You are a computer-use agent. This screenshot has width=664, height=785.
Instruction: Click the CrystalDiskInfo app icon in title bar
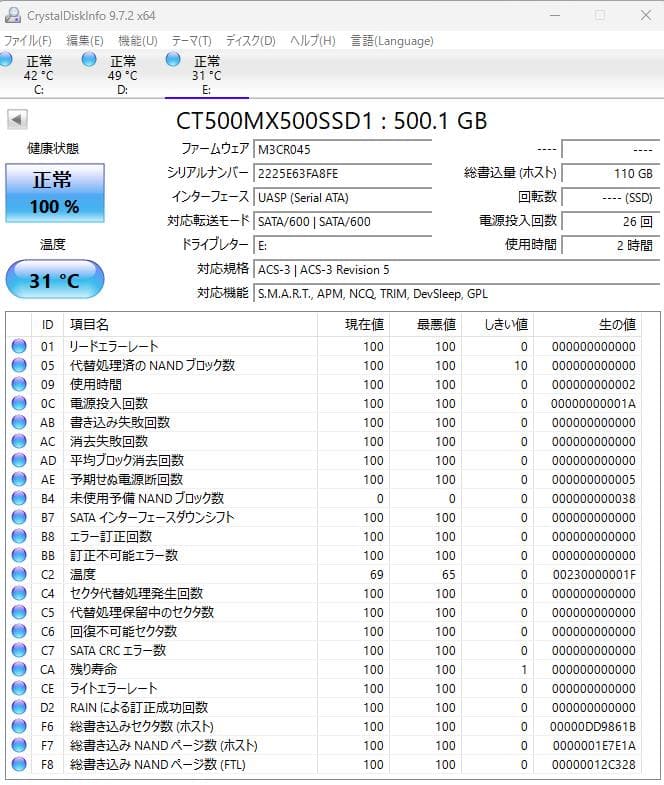coord(12,15)
